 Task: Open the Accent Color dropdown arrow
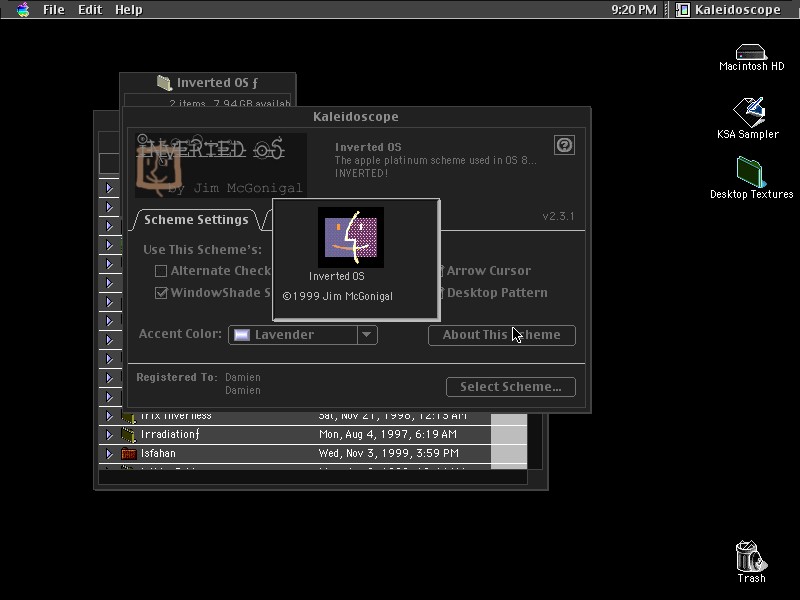(367, 335)
